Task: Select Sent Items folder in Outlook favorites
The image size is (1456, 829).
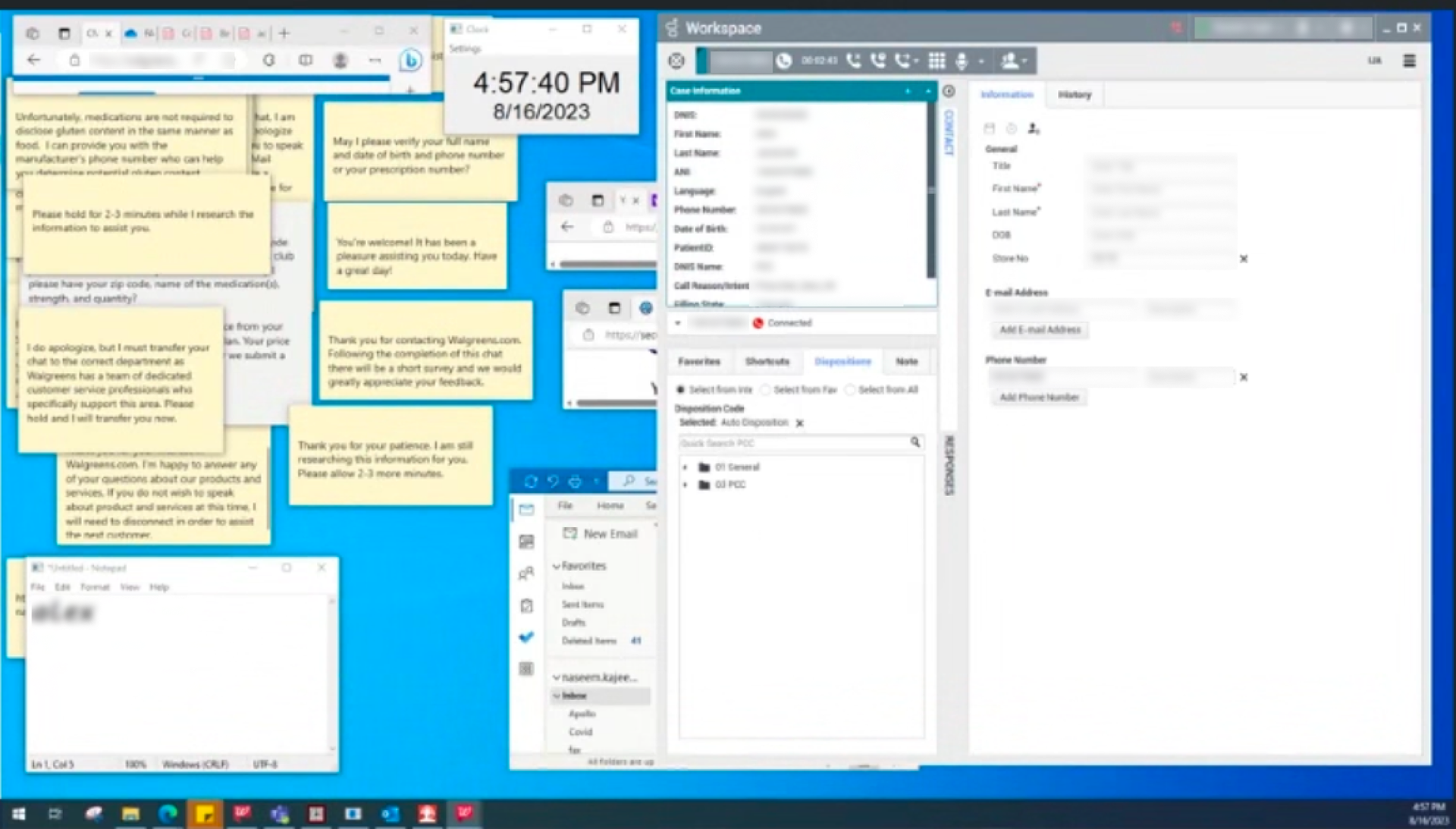Action: tap(582, 604)
